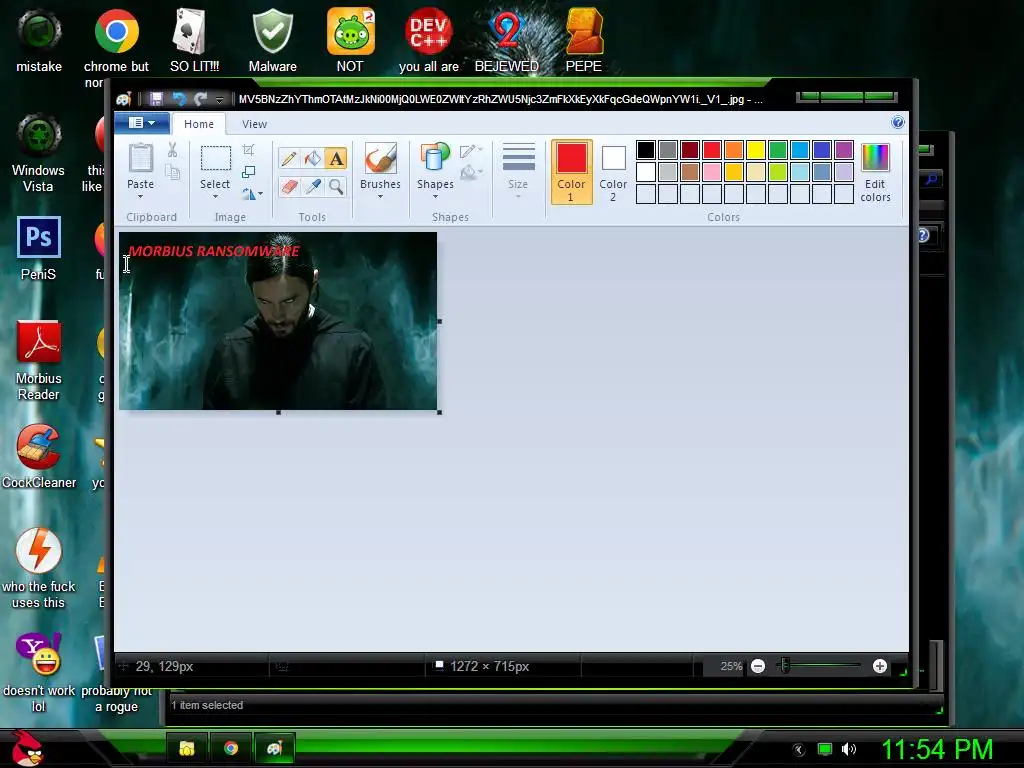Open Customize Quick Access Toolbar arrow

220,99
